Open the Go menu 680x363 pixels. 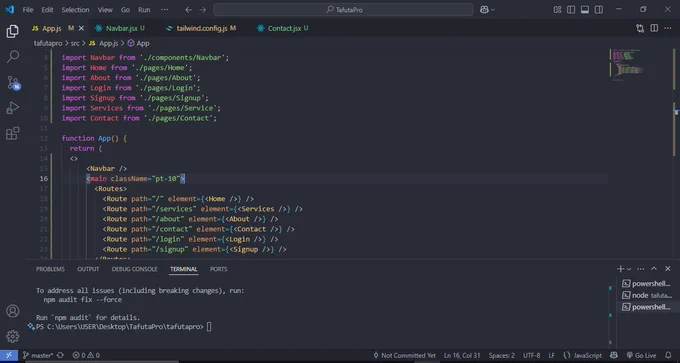click(125, 10)
